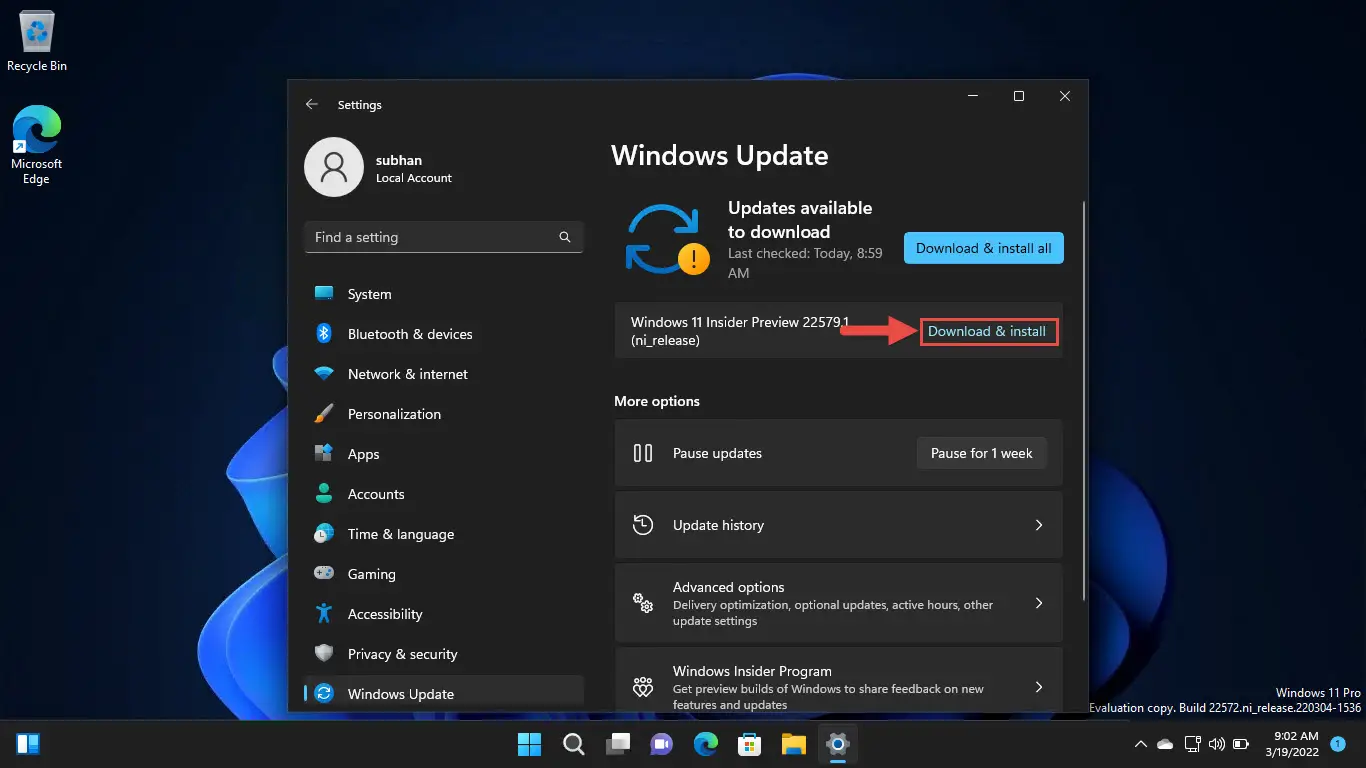Viewport: 1366px width, 768px height.
Task: Click the battery tray icon
Action: (1242, 744)
